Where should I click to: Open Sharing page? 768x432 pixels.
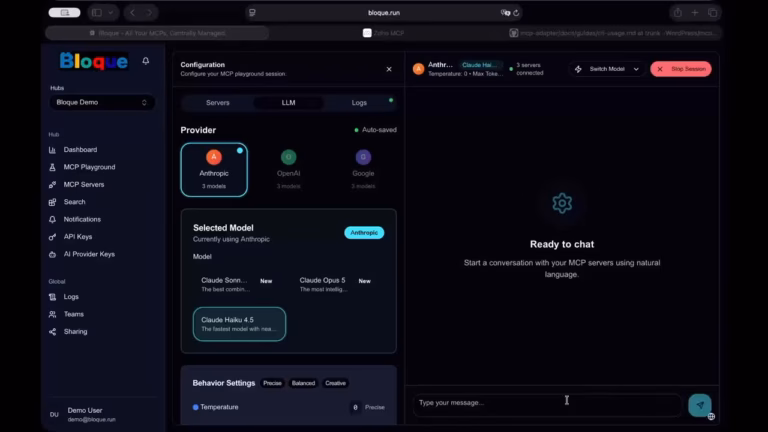tap(75, 332)
